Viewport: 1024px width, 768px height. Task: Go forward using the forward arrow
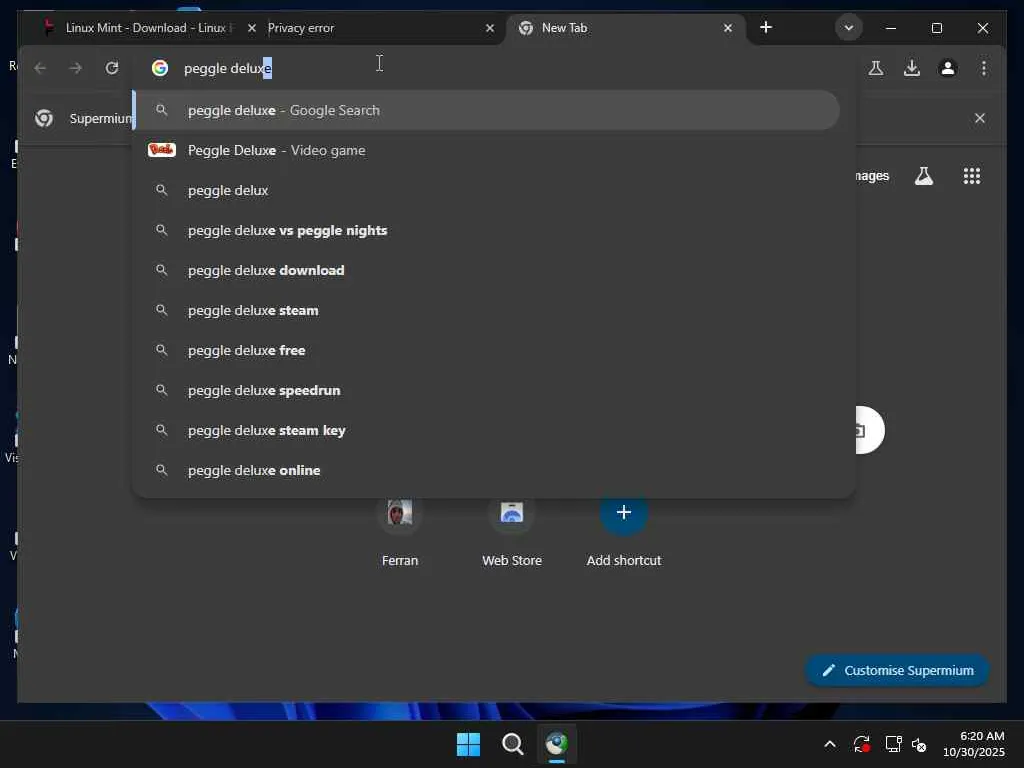76,68
